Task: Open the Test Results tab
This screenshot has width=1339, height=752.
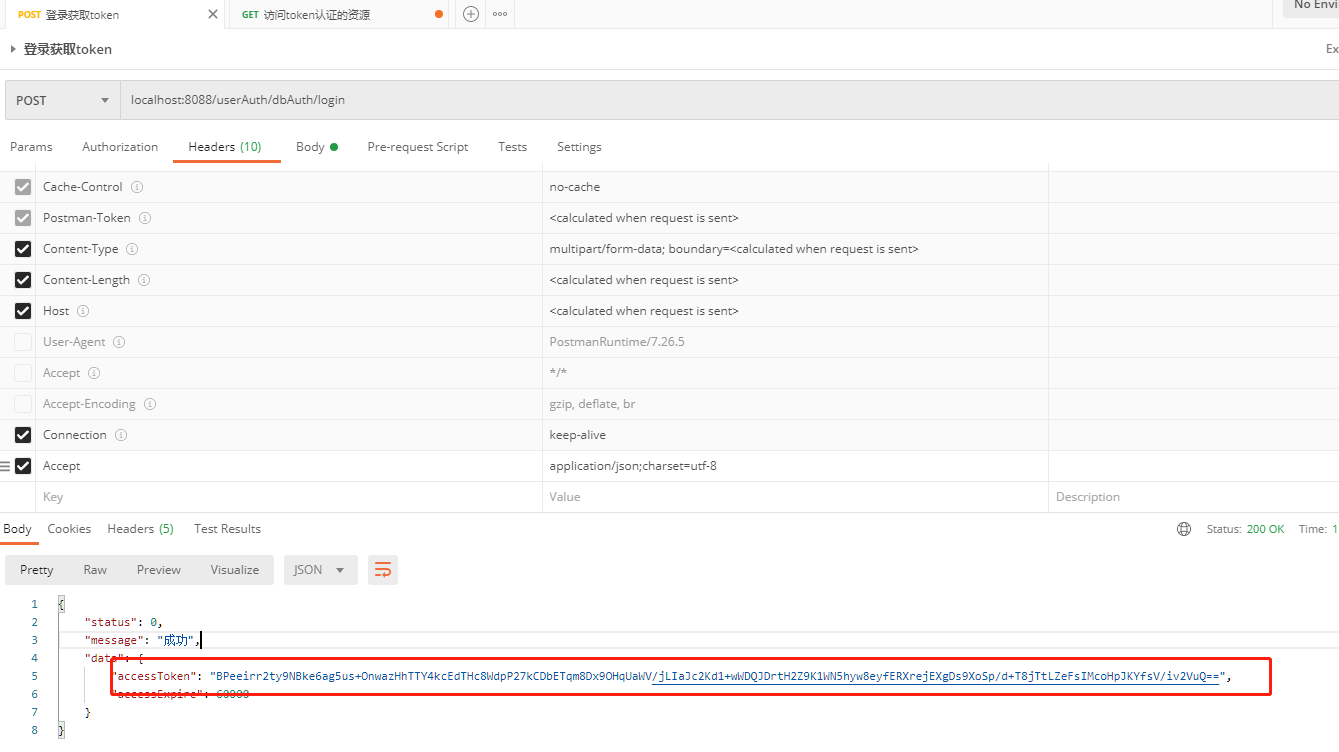Action: click(x=227, y=529)
